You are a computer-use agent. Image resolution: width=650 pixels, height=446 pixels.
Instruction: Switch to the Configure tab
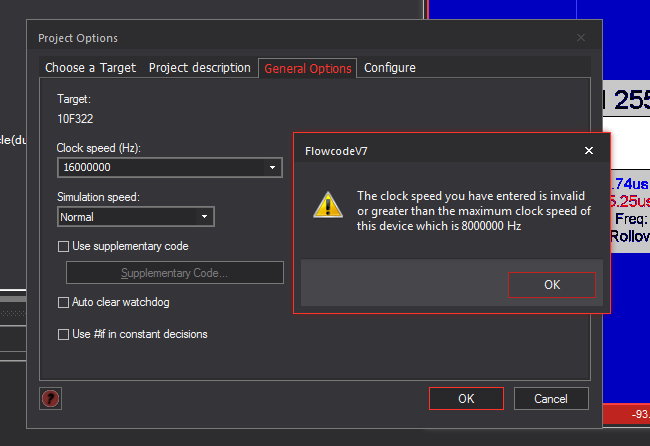390,68
